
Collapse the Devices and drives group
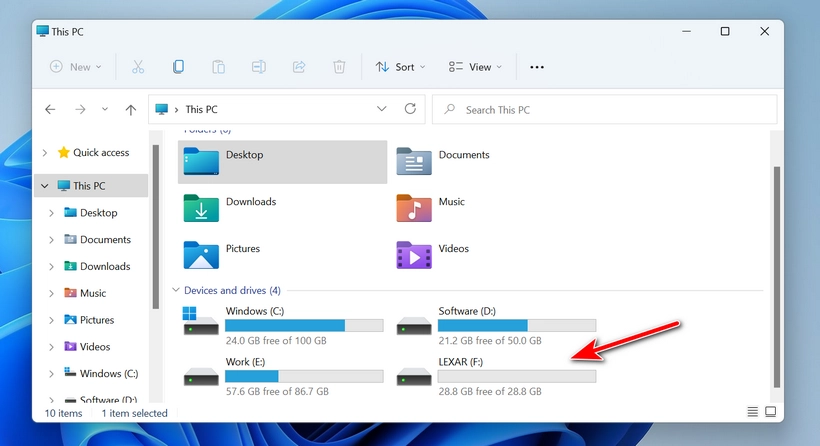pyautogui.click(x=176, y=290)
